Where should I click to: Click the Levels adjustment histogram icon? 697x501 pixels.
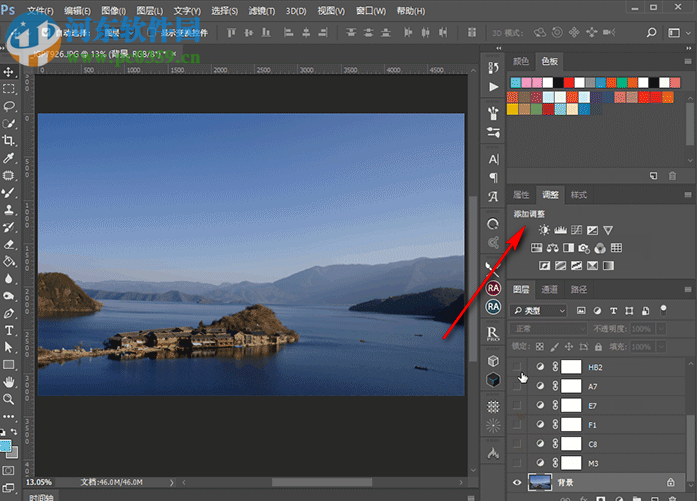560,231
